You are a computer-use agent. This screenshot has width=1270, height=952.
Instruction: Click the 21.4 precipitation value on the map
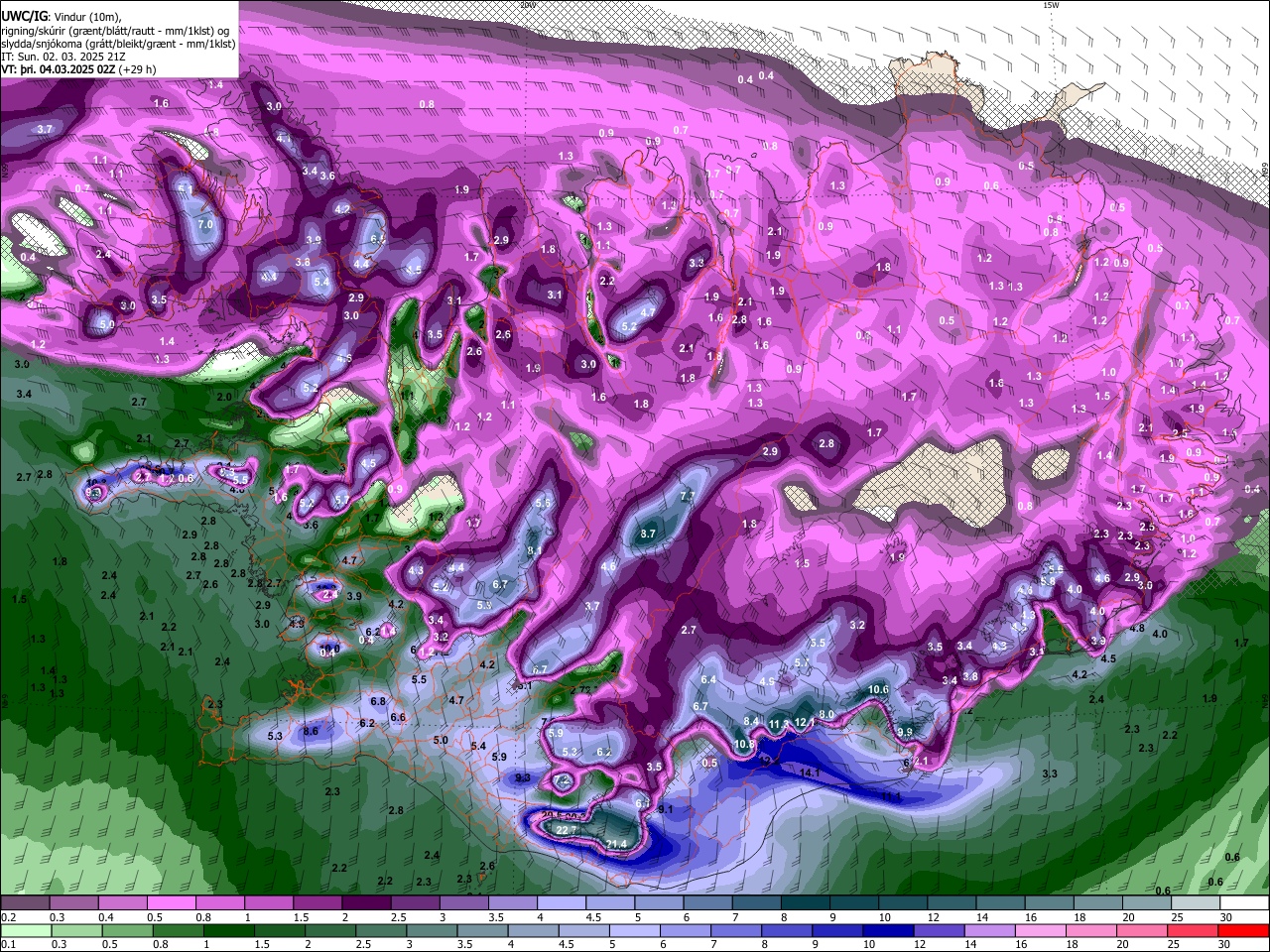tap(616, 844)
